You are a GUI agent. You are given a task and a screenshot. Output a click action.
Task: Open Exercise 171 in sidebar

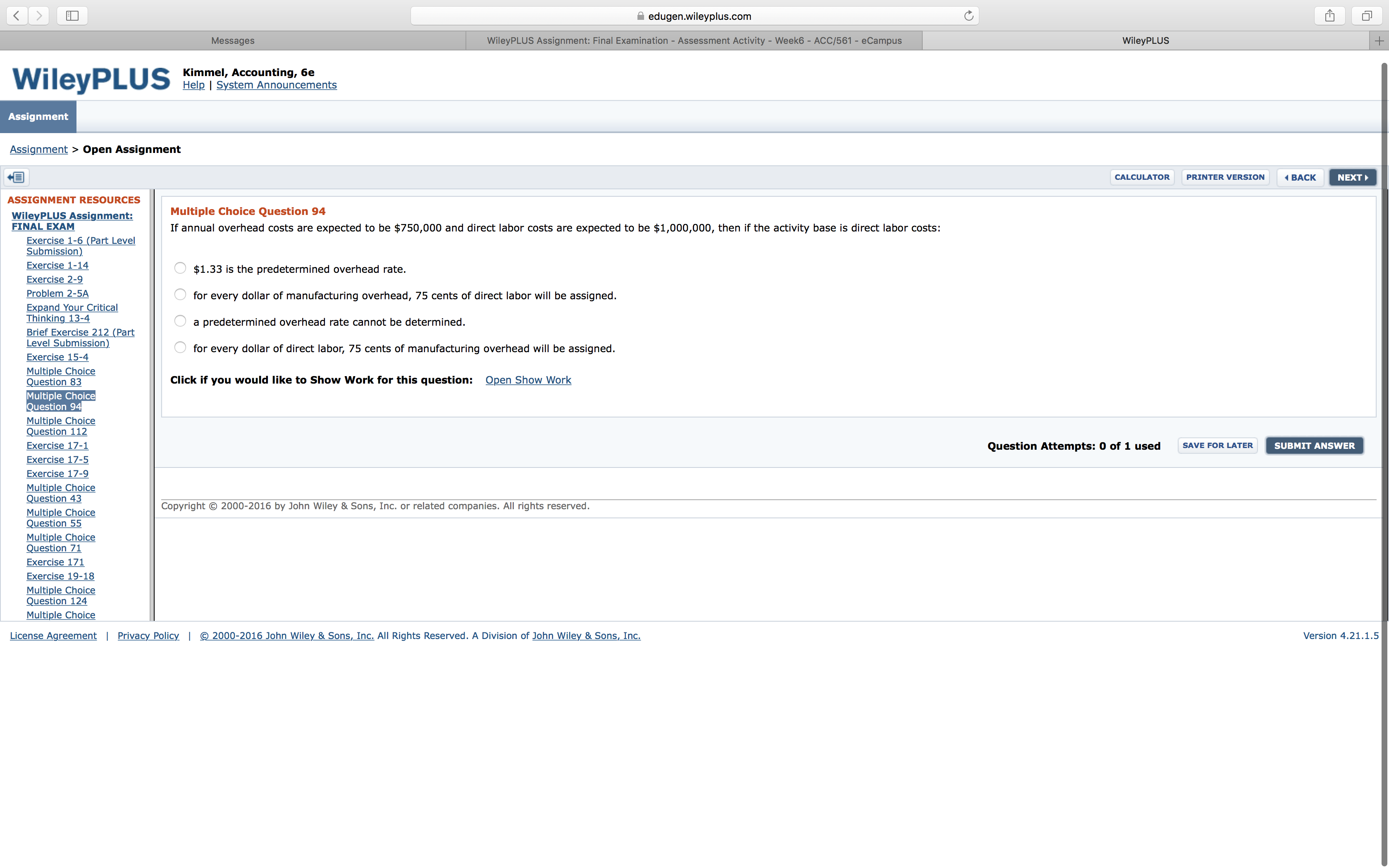tap(55, 562)
